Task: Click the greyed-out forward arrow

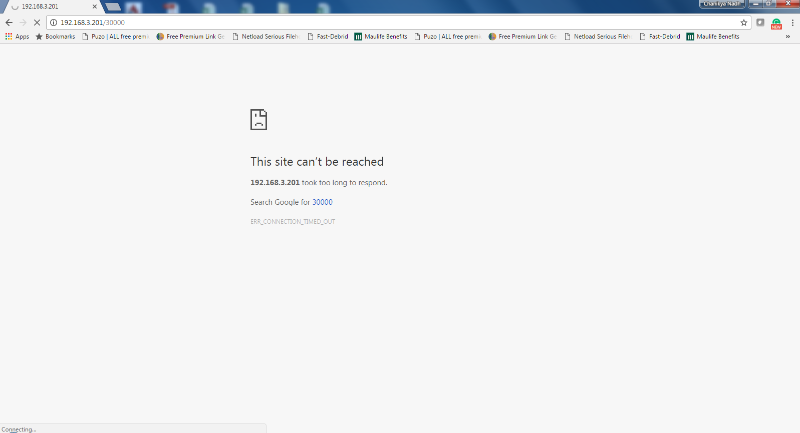Action: pyautogui.click(x=22, y=22)
